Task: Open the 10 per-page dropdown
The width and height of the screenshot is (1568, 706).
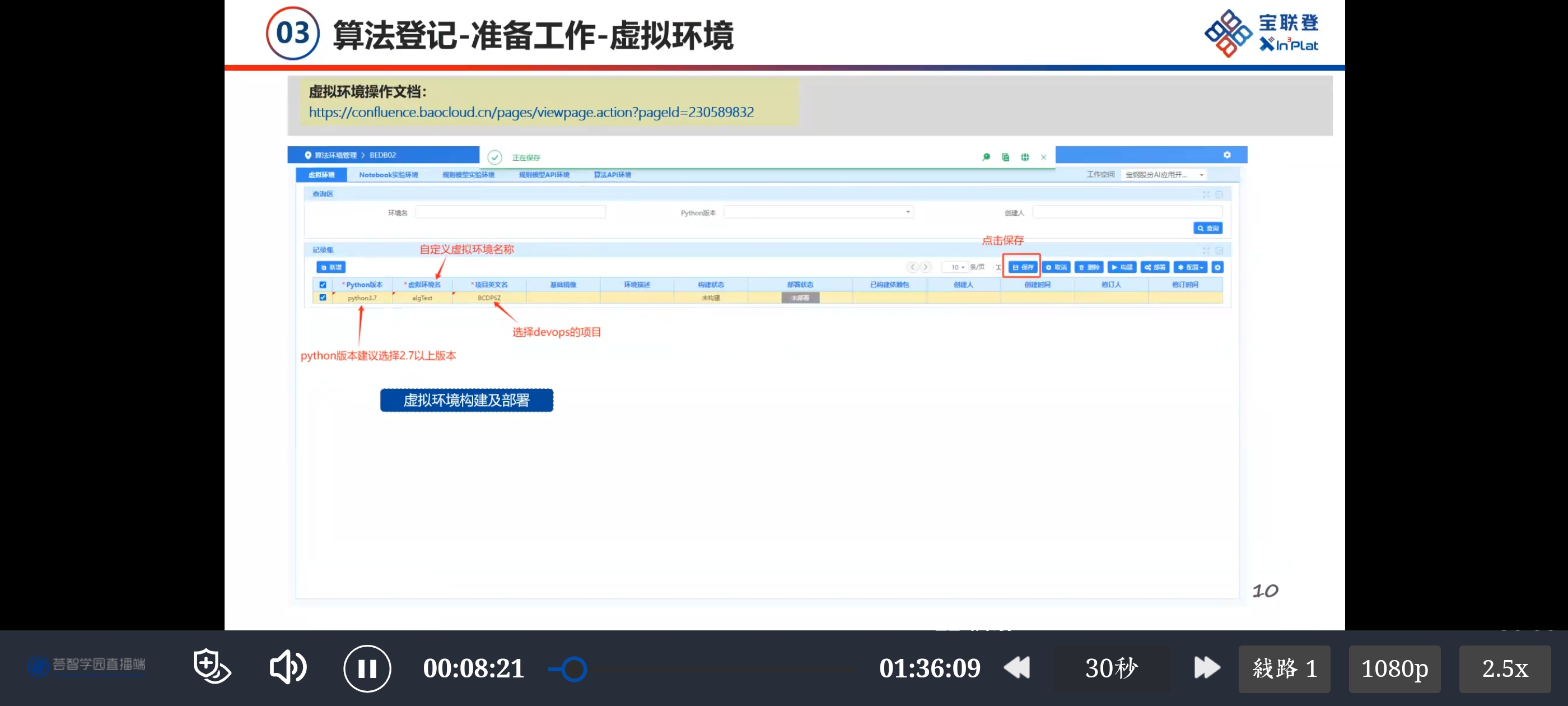Action: tap(957, 267)
